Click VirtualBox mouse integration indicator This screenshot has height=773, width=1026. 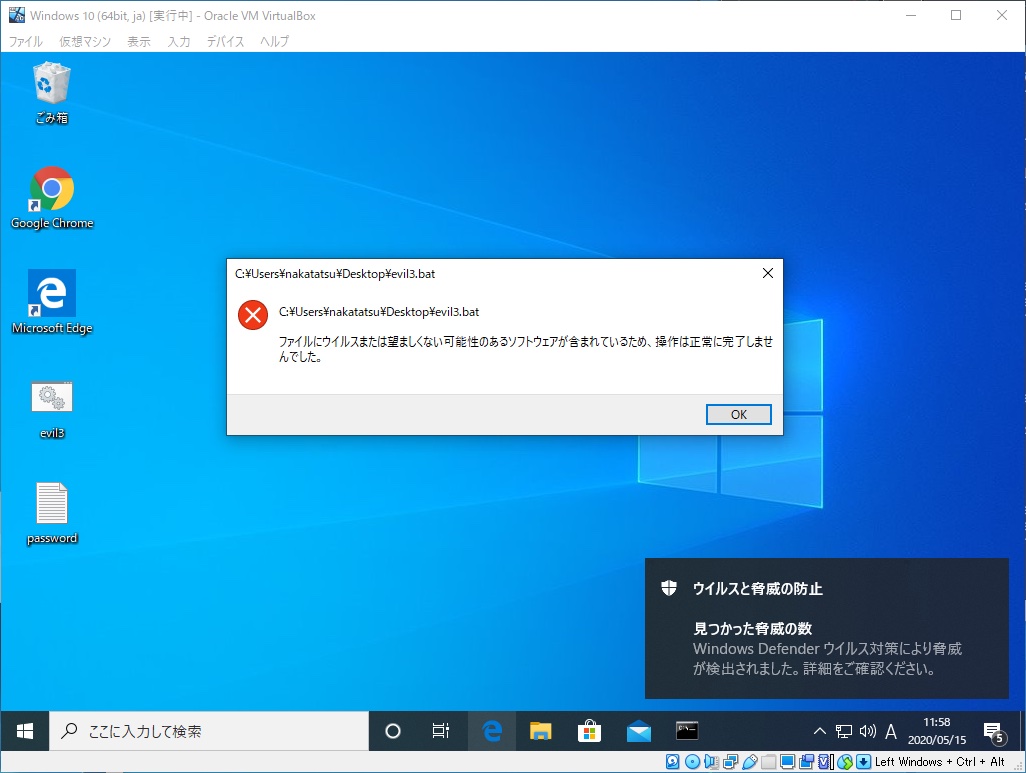point(845,762)
